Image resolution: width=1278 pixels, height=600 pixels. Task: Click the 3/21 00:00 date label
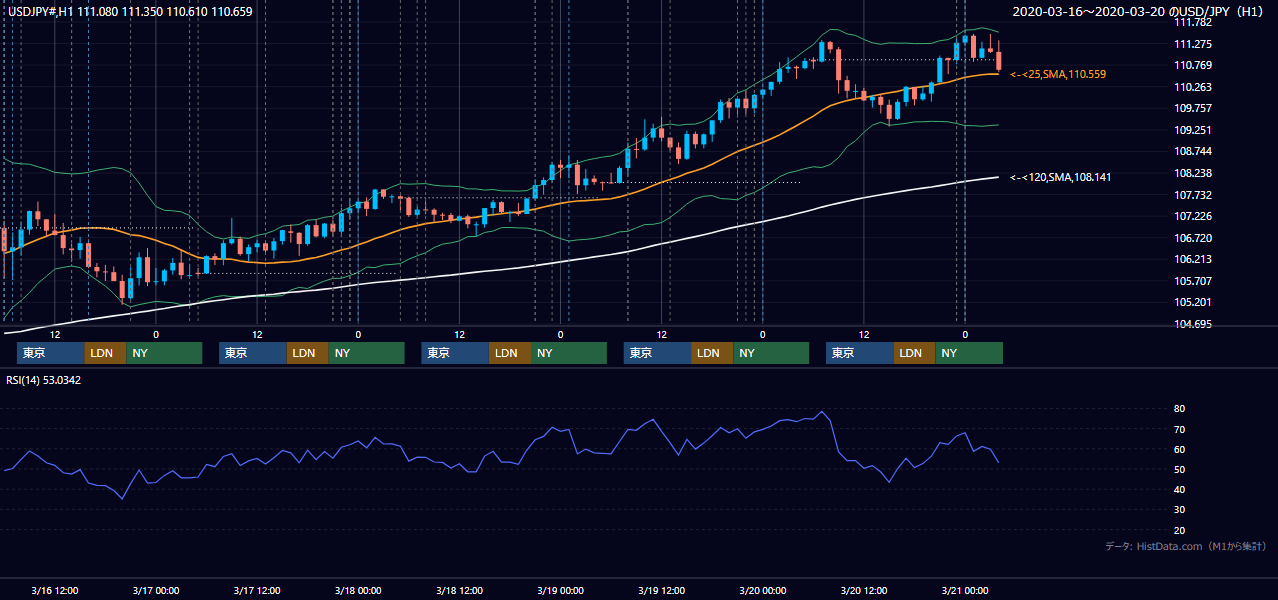coord(965,590)
